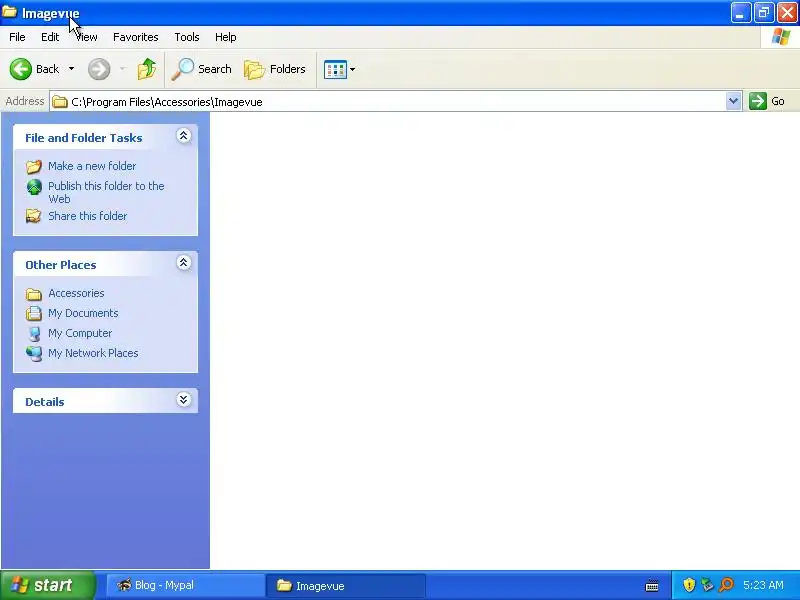
Task: Click Make a new folder
Action: point(92,166)
